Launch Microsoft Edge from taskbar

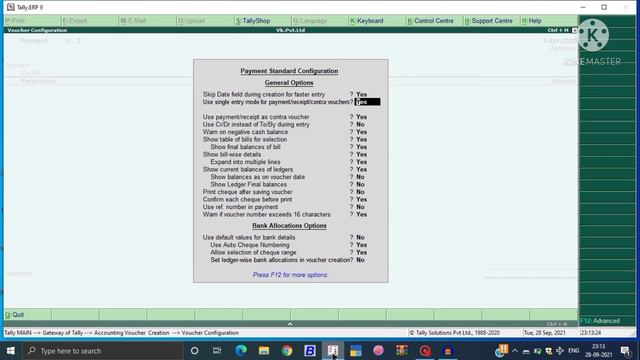241,351
